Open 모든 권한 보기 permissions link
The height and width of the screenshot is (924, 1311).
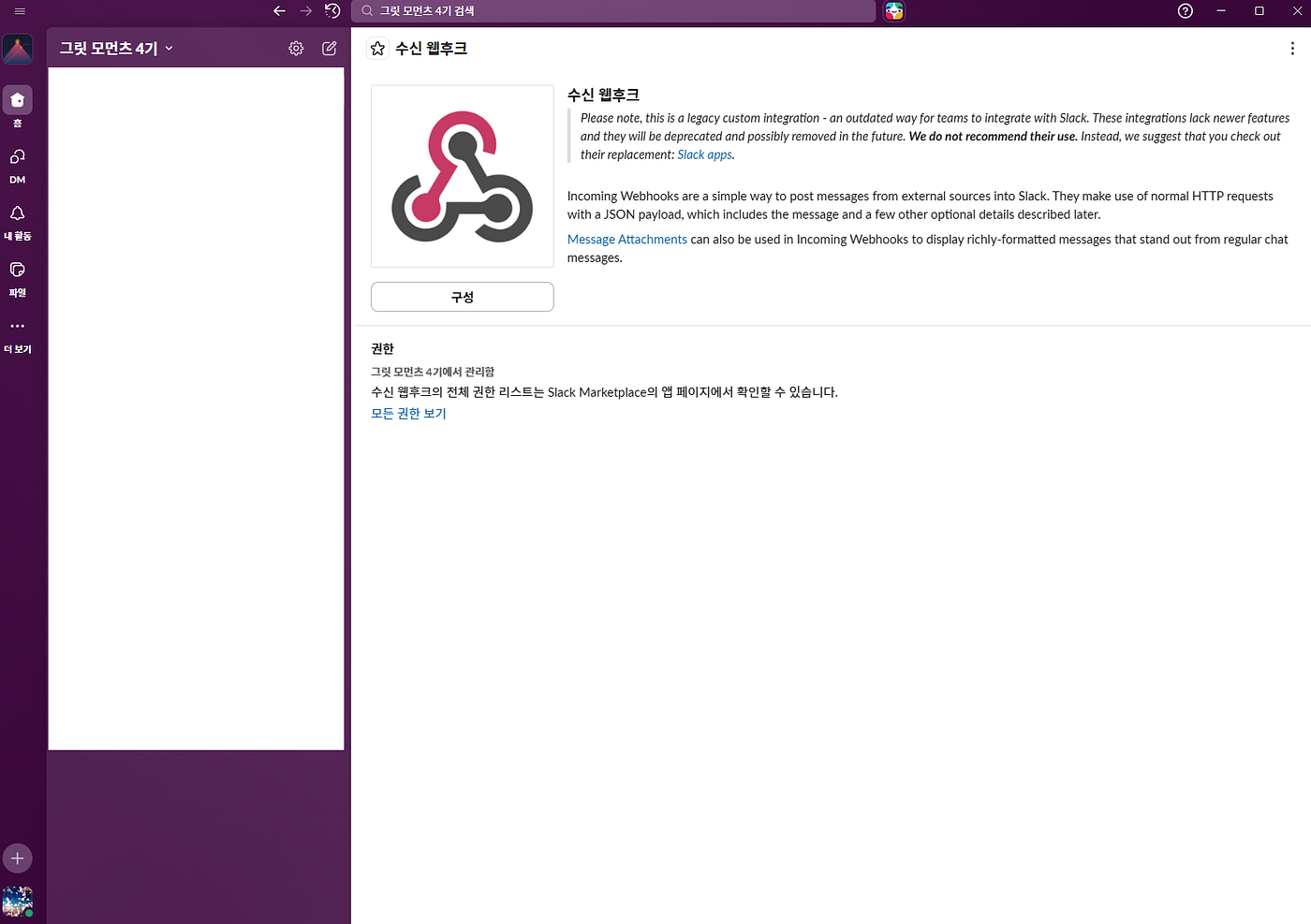coord(408,412)
